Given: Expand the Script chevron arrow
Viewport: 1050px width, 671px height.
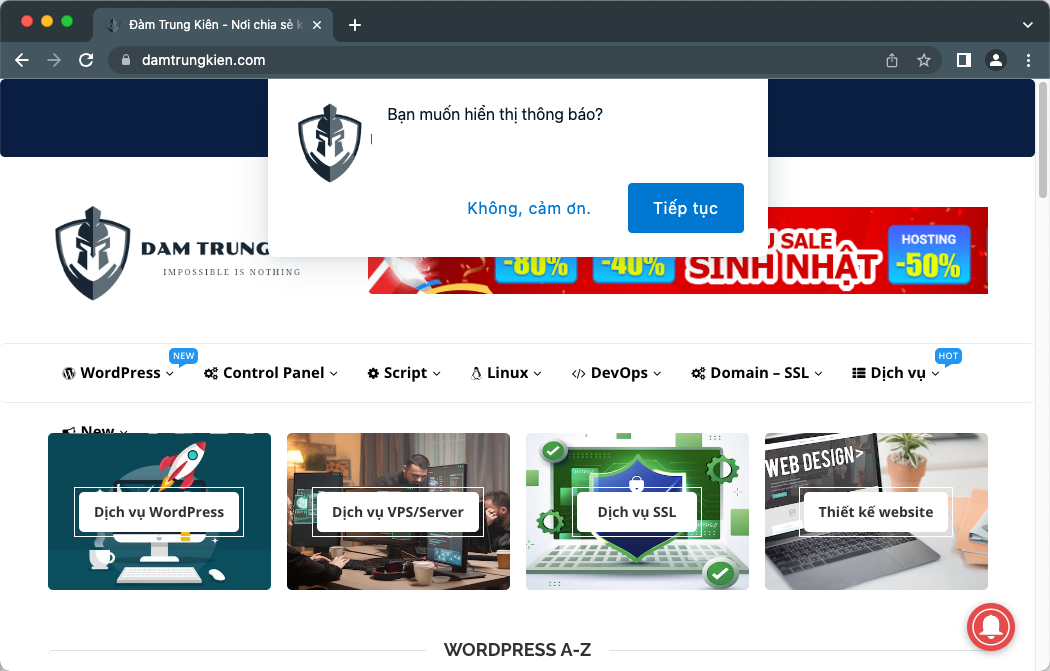Looking at the screenshot, I should click(x=437, y=374).
